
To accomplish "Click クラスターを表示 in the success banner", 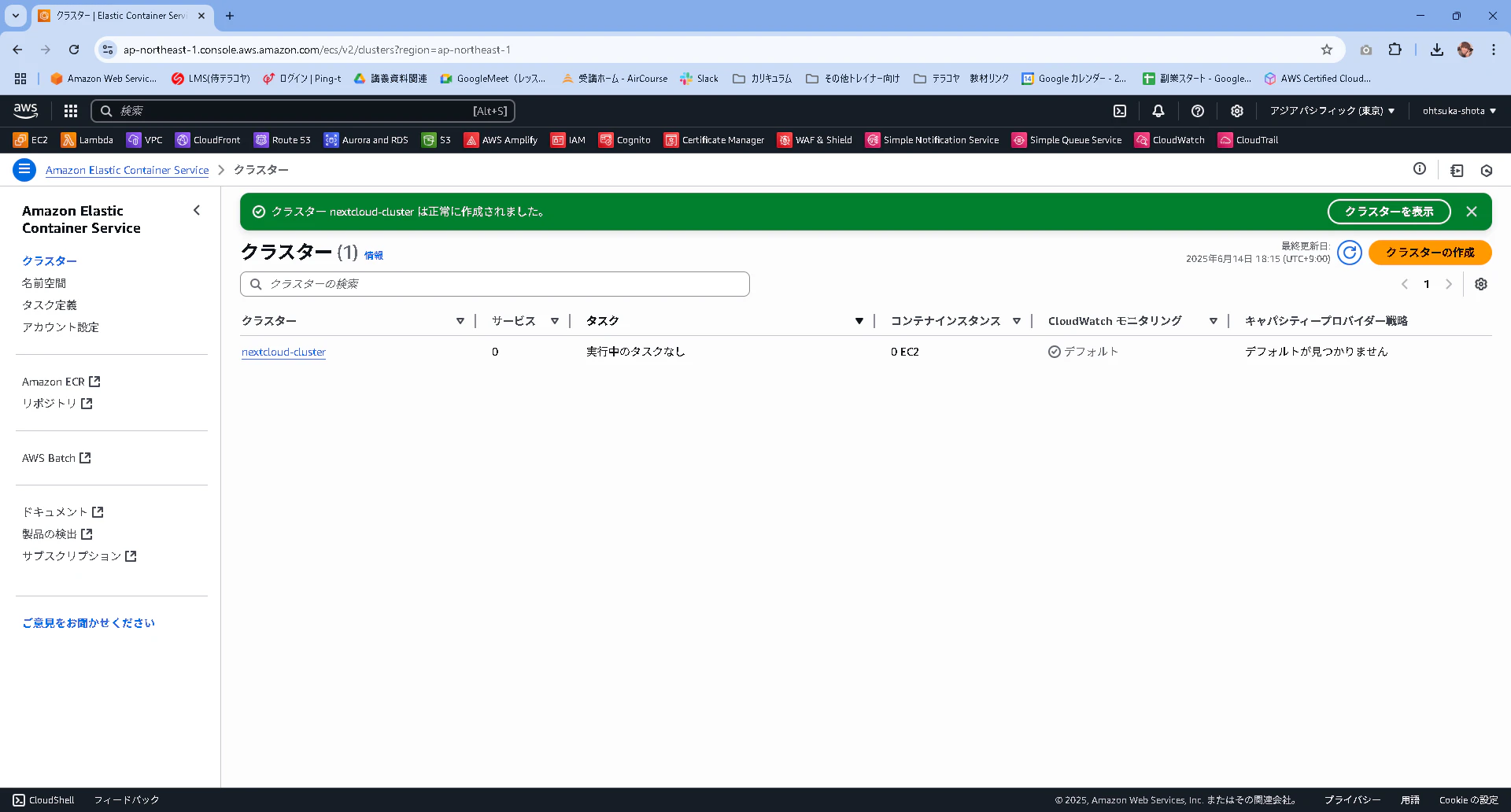I will 1389,212.
